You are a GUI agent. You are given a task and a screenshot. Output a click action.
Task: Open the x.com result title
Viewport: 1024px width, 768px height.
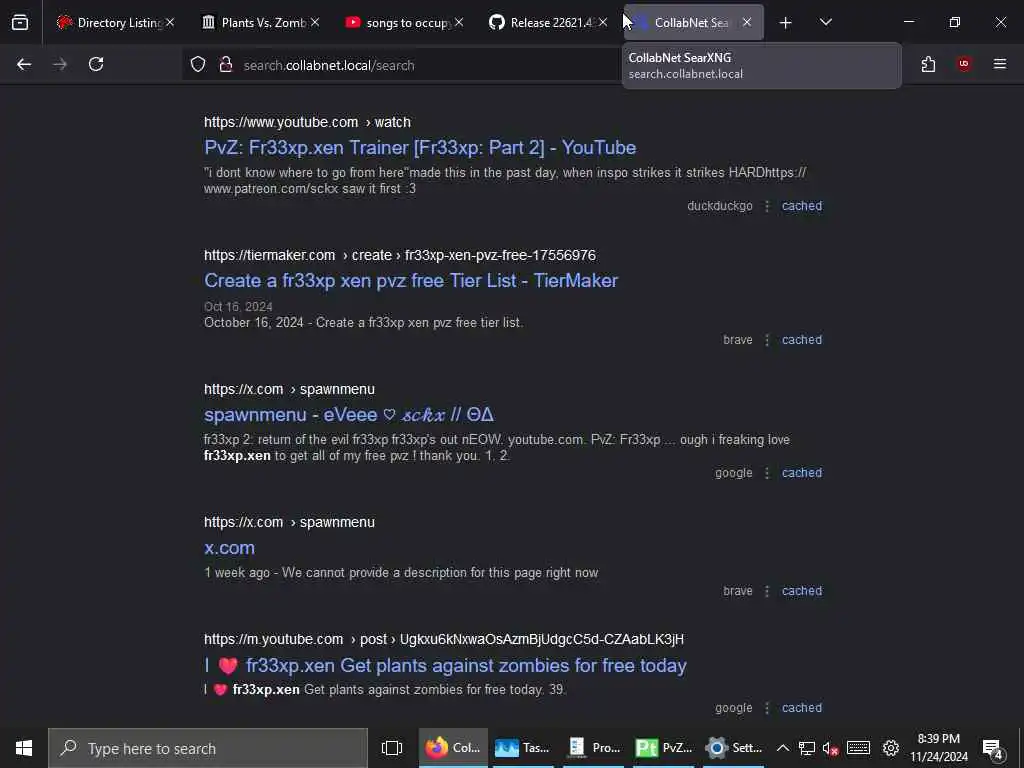[x=229, y=548]
